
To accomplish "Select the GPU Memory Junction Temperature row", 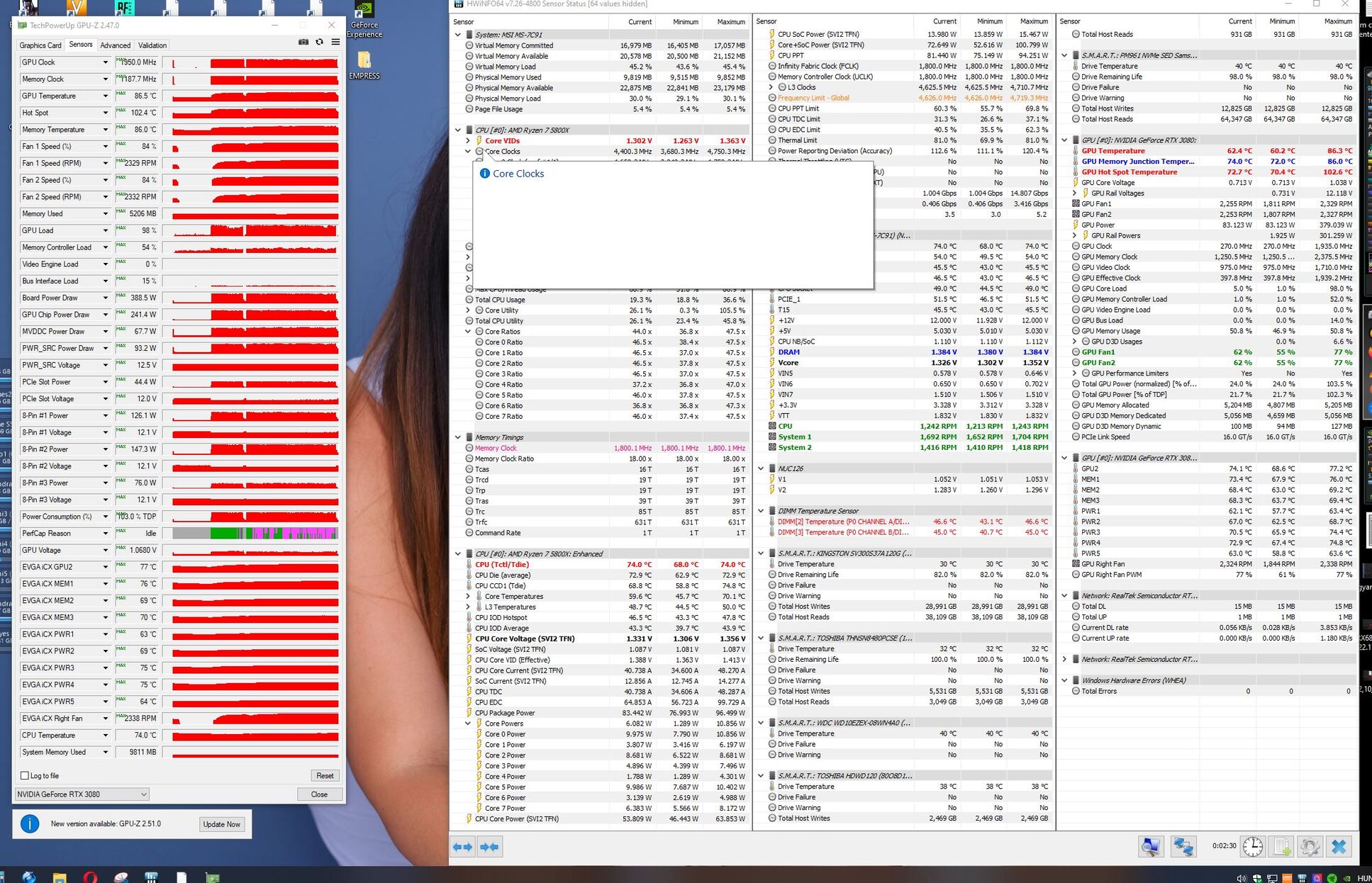I will (1208, 162).
